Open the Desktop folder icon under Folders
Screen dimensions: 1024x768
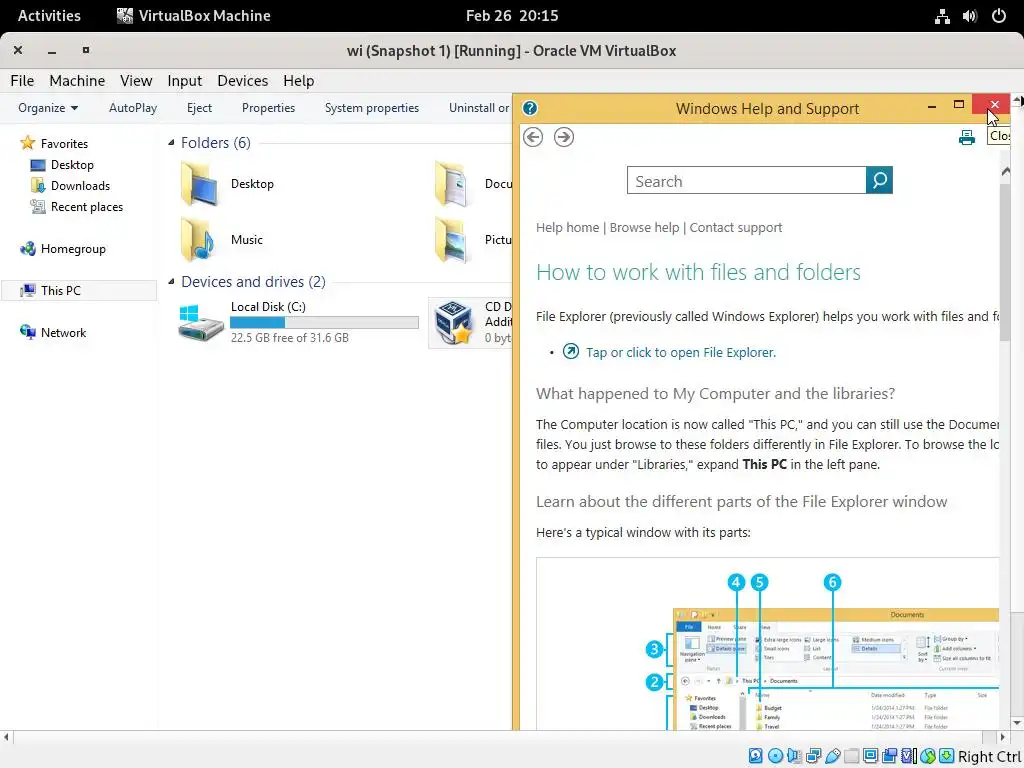pyautogui.click(x=199, y=184)
